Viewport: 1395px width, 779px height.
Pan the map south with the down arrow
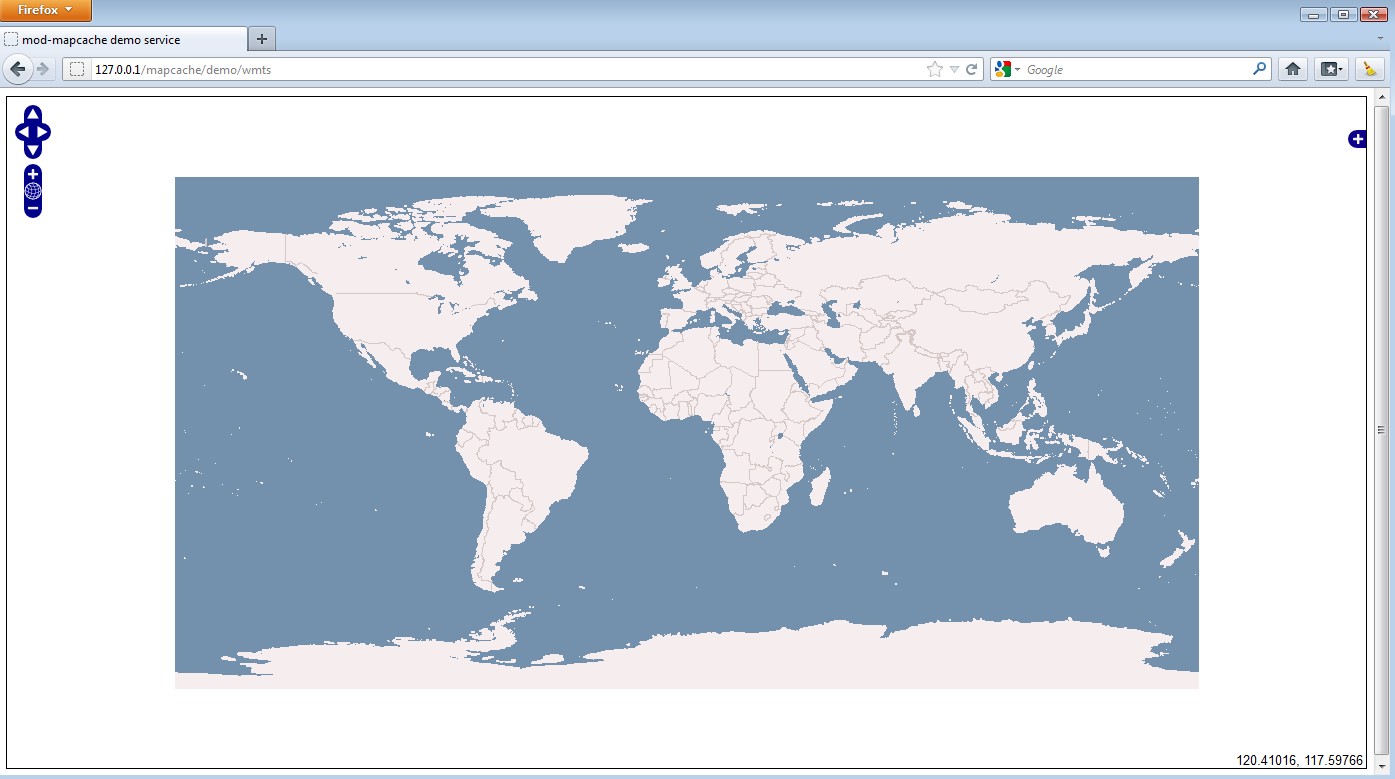tap(33, 150)
